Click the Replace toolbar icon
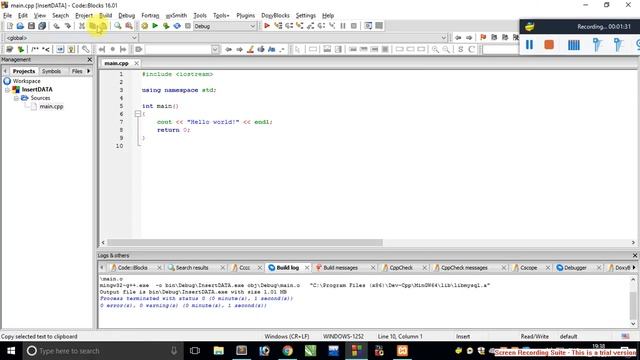 (x=129, y=26)
